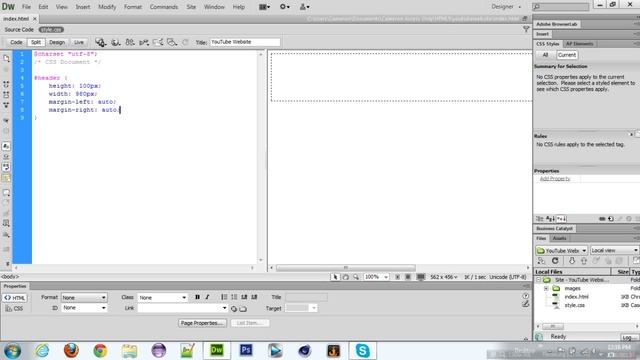Click the Refresh icon in Files panel

(555, 260)
